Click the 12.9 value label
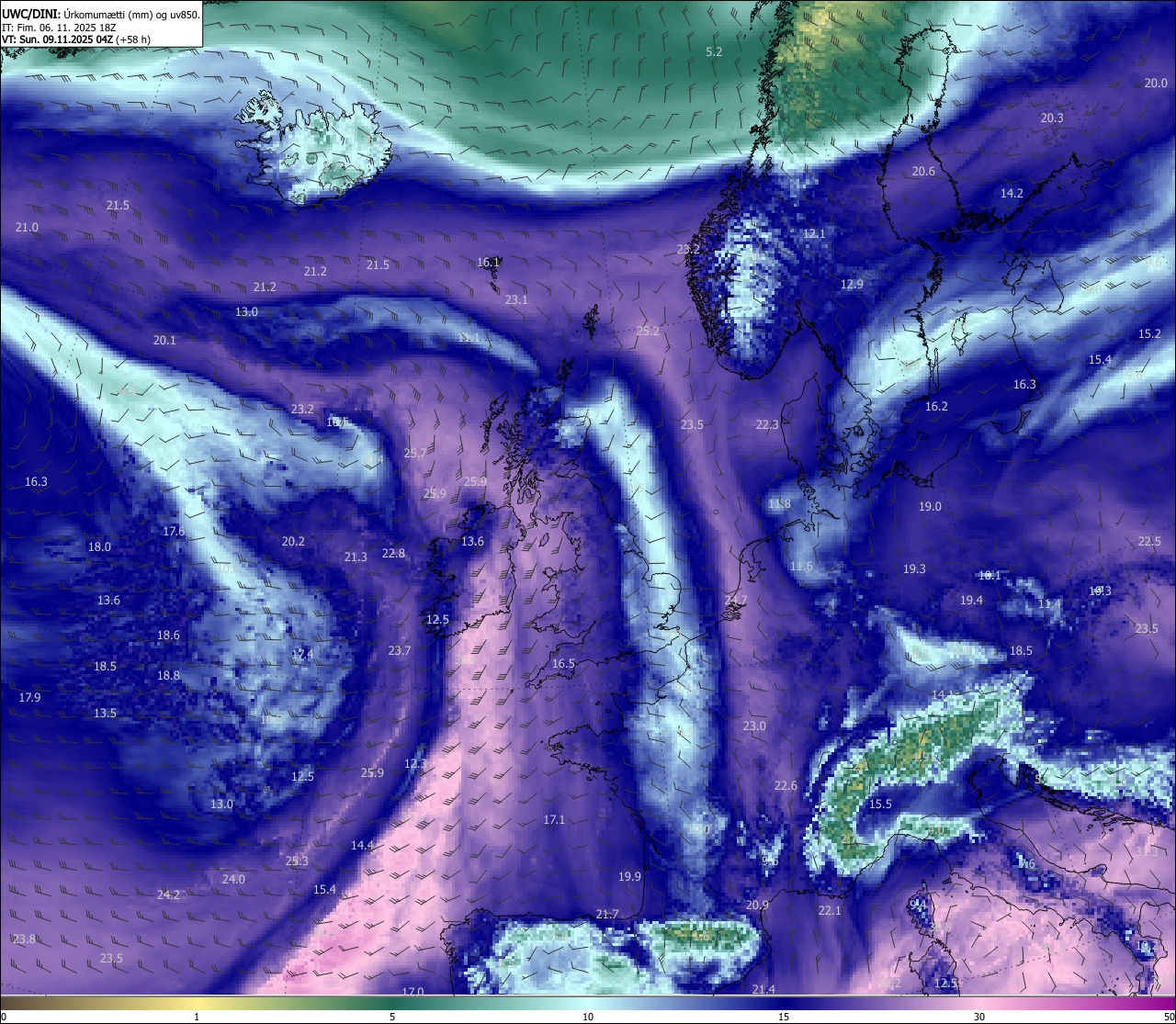 pyautogui.click(x=852, y=285)
